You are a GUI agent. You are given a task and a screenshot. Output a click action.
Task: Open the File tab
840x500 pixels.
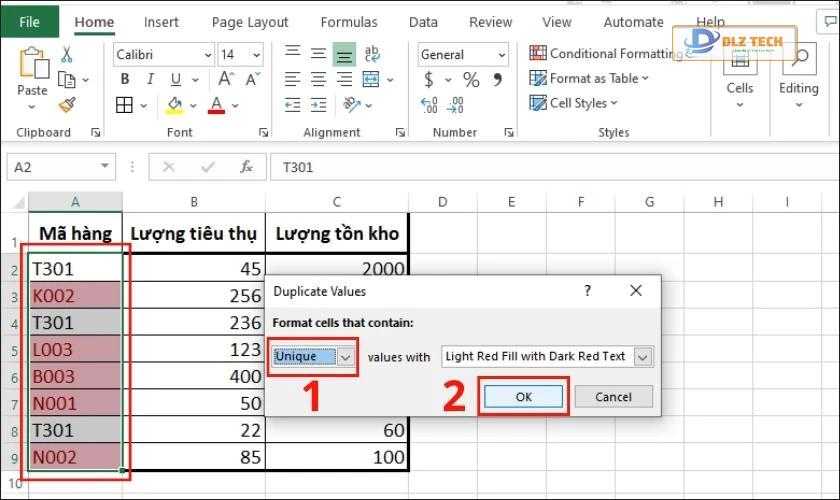click(x=29, y=22)
